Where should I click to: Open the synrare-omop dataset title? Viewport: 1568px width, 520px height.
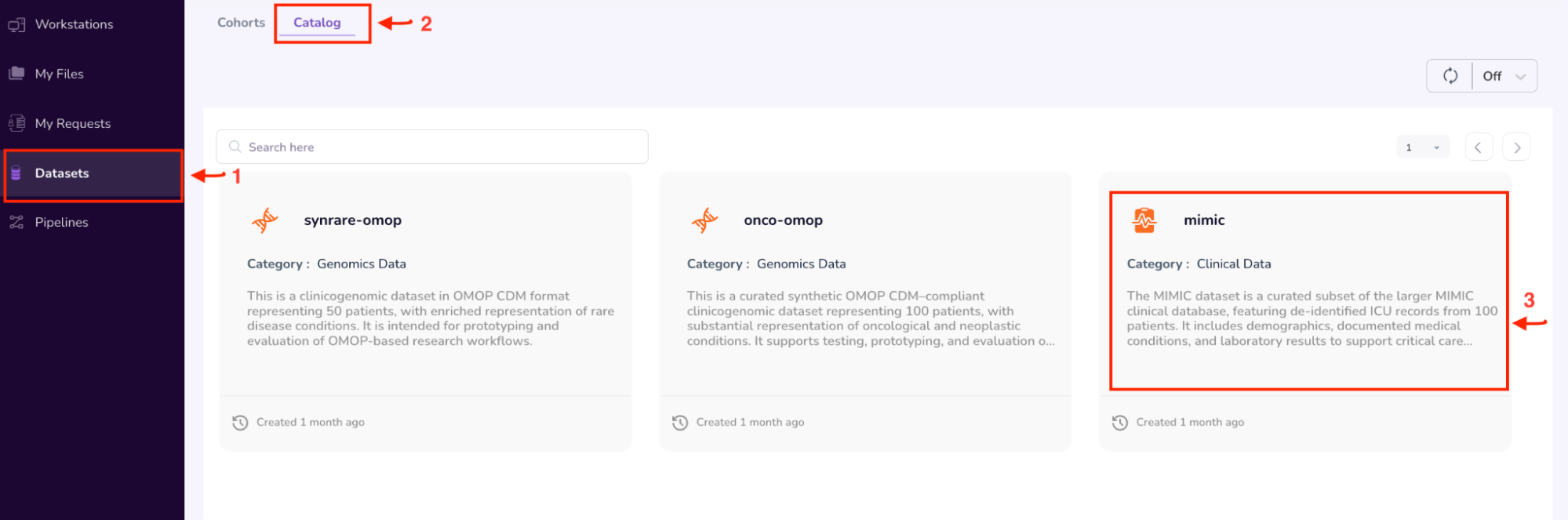[x=352, y=220]
